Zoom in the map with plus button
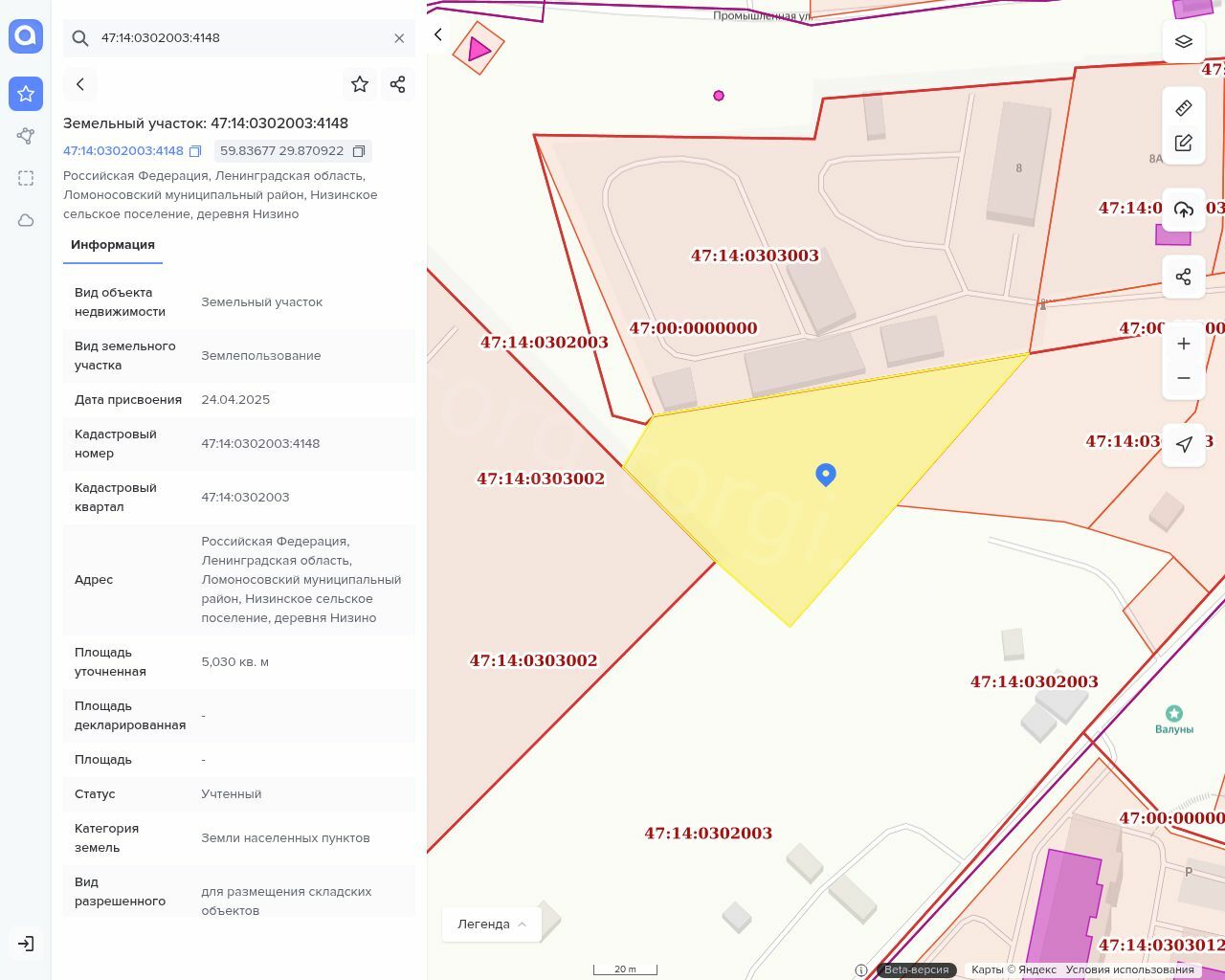Viewport: 1225px width, 980px height. coord(1184,344)
